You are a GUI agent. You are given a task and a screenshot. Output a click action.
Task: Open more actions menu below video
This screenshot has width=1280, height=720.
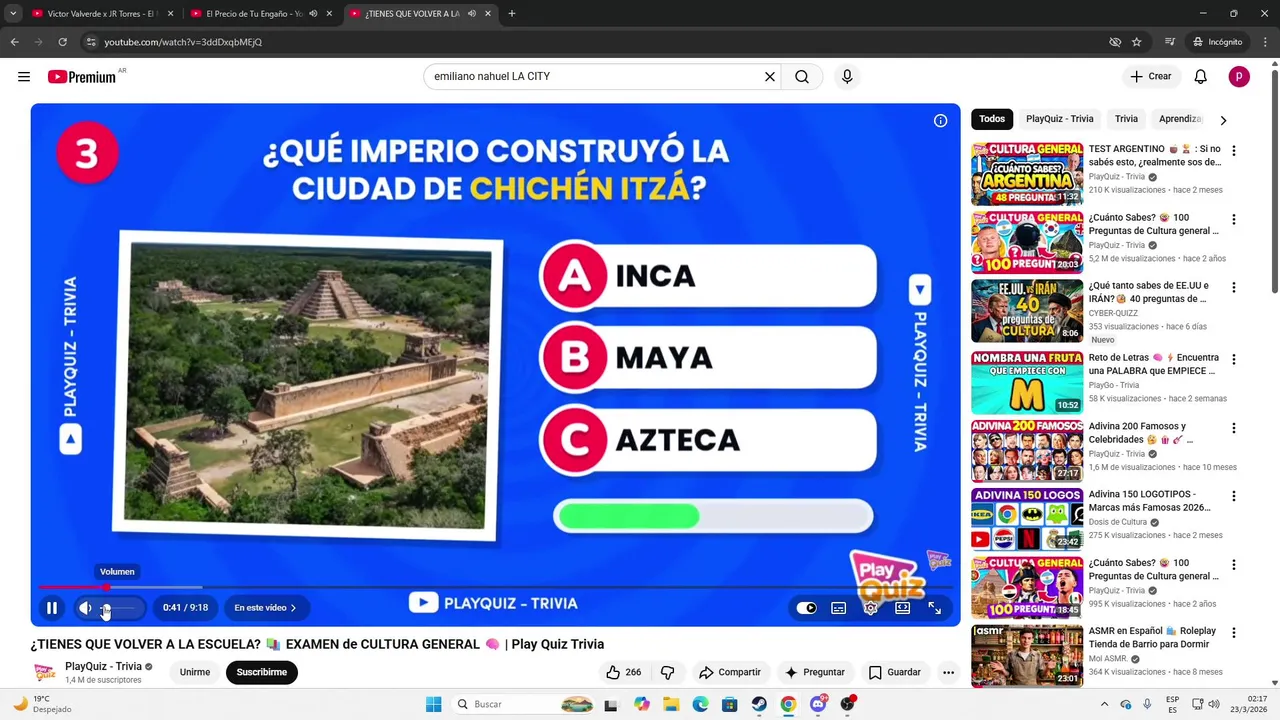(948, 672)
